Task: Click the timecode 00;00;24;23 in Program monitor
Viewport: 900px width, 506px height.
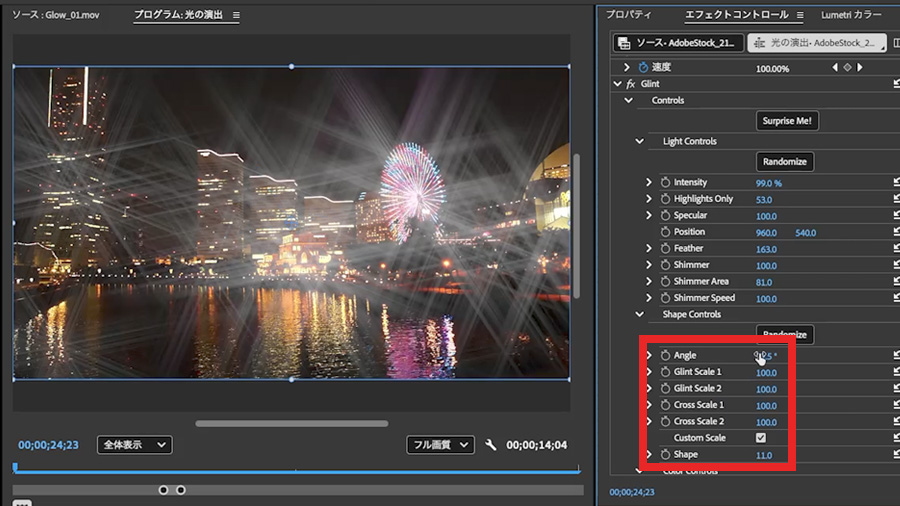Action: pyautogui.click(x=48, y=445)
